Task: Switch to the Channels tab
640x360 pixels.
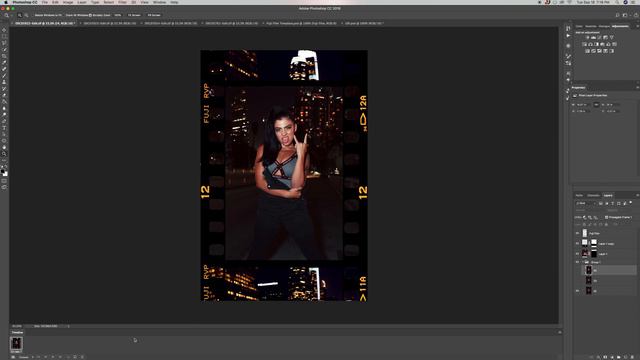Action: 593,196
